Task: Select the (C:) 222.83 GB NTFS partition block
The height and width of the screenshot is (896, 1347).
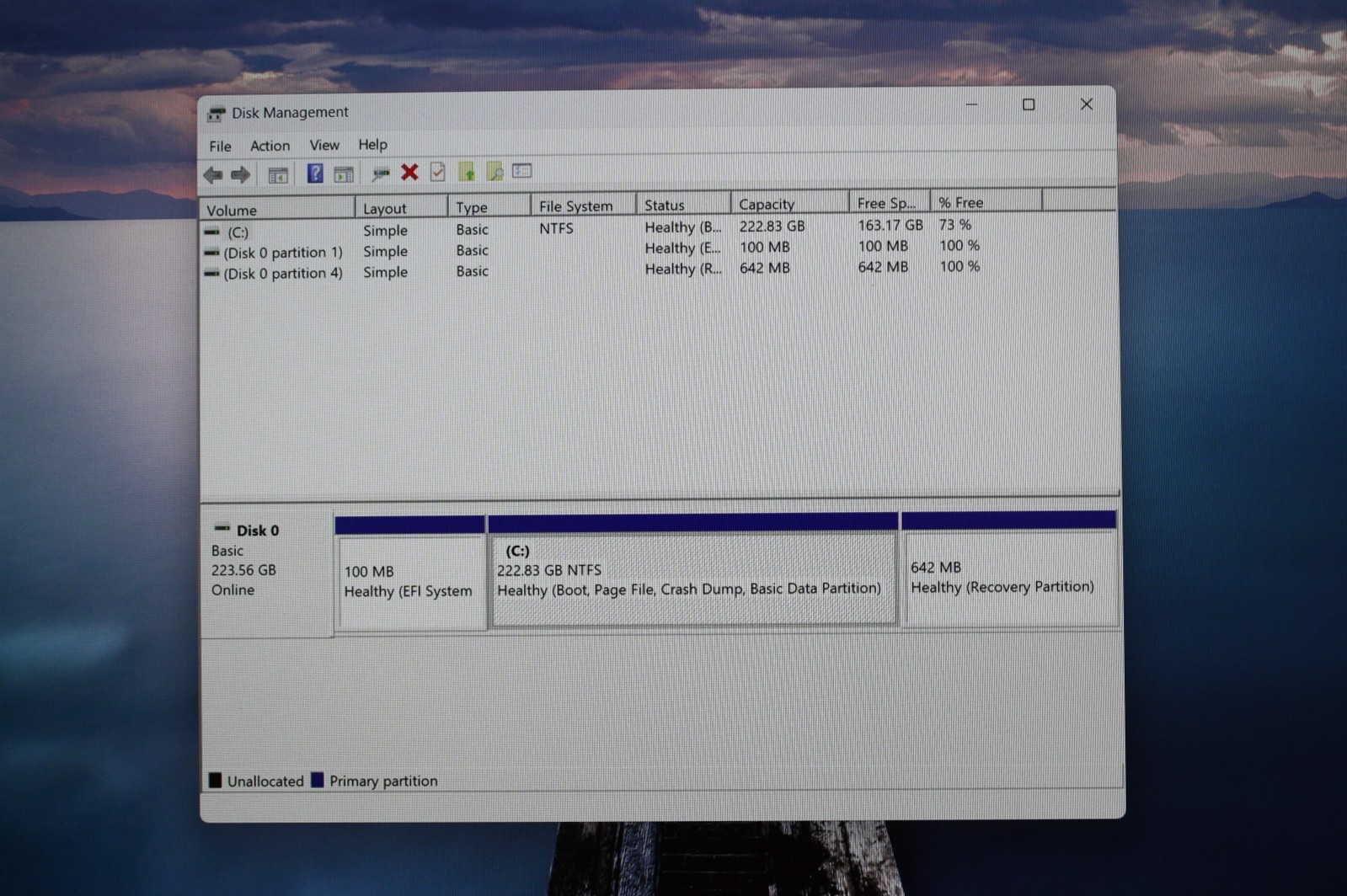Action: [x=692, y=569]
